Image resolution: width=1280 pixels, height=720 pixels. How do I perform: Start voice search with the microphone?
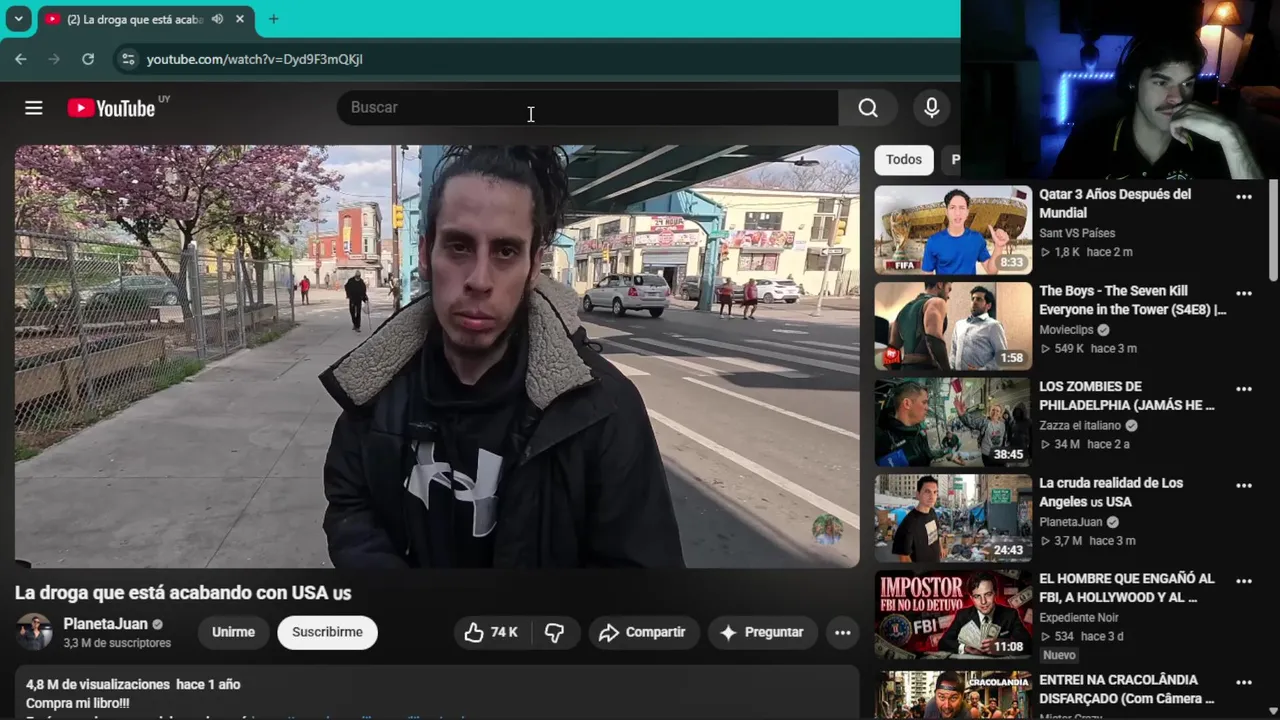point(932,108)
